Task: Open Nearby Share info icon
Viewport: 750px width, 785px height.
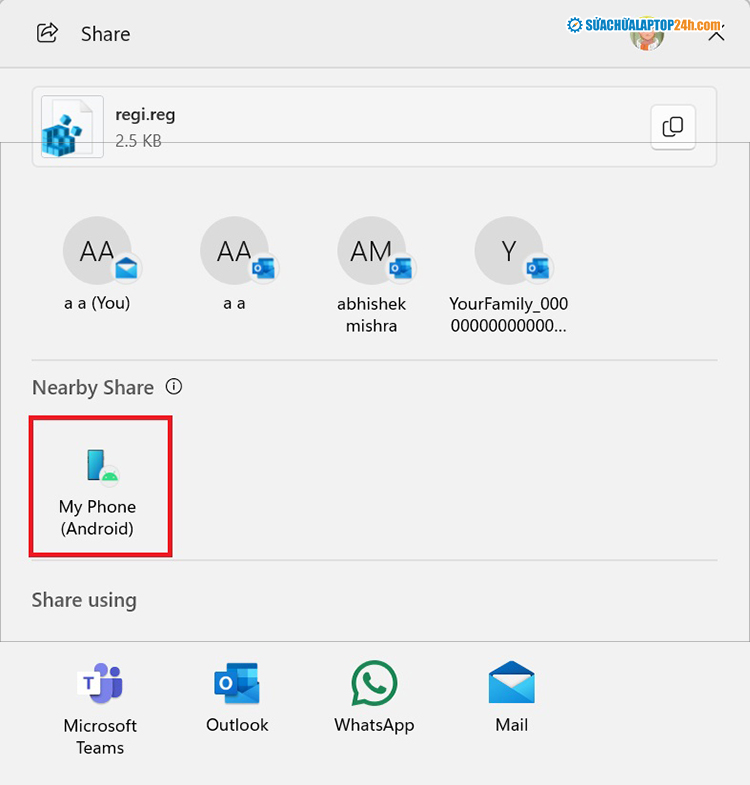Action: [x=174, y=386]
